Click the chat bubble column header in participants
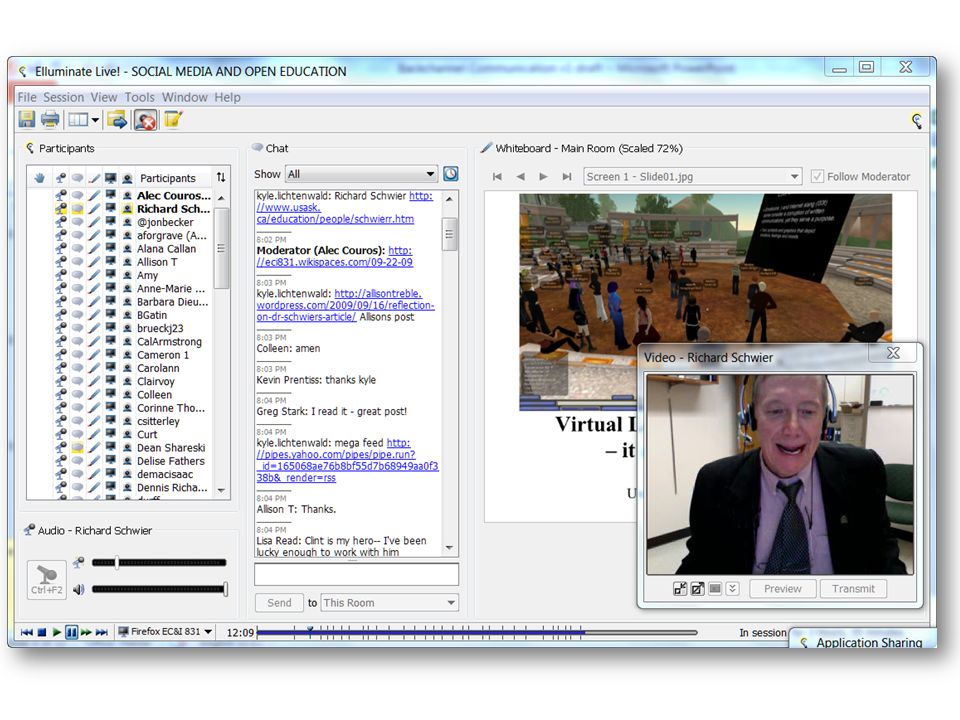The image size is (960, 720). (77, 178)
